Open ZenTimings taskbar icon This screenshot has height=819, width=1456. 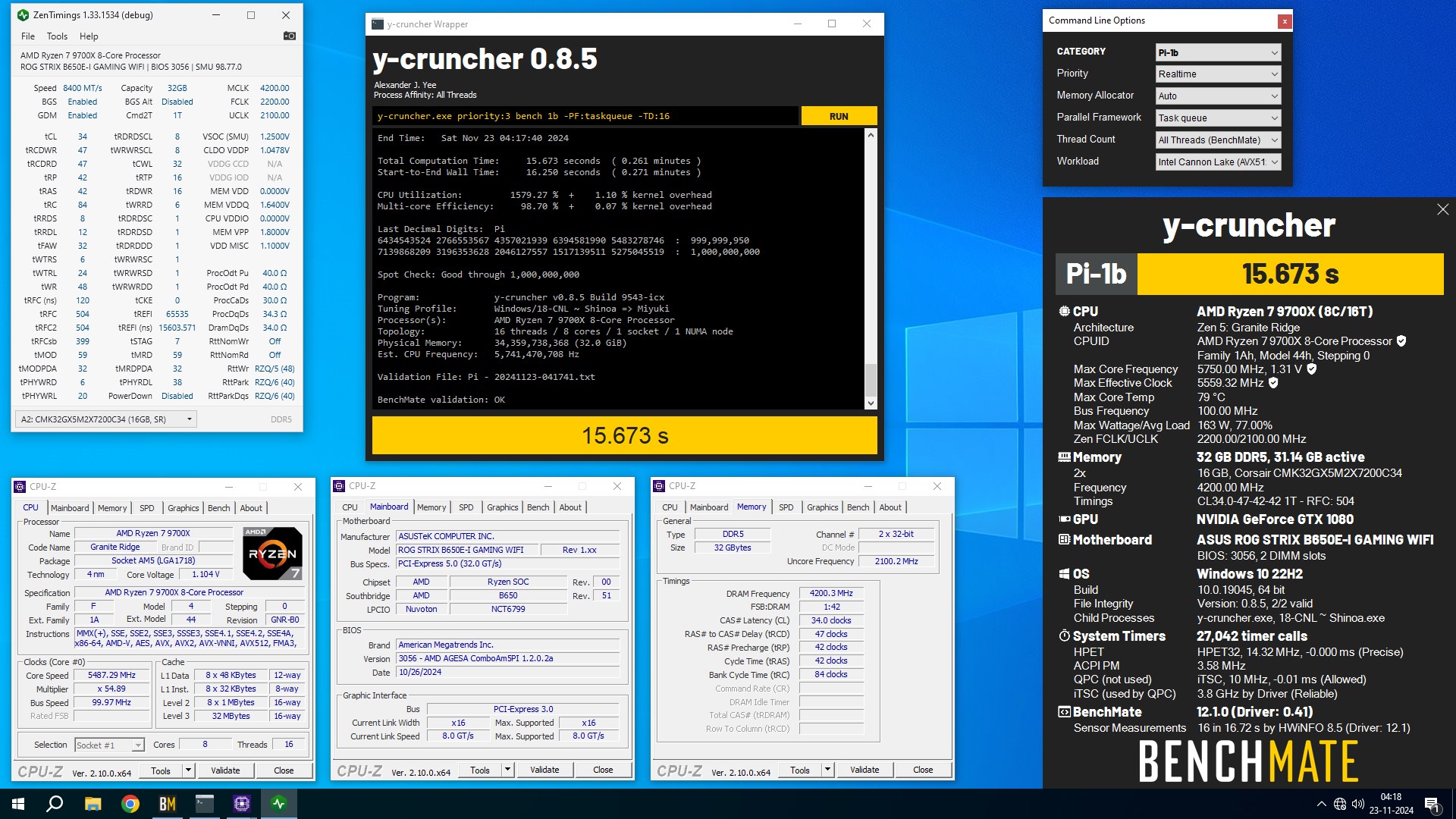coord(278,804)
